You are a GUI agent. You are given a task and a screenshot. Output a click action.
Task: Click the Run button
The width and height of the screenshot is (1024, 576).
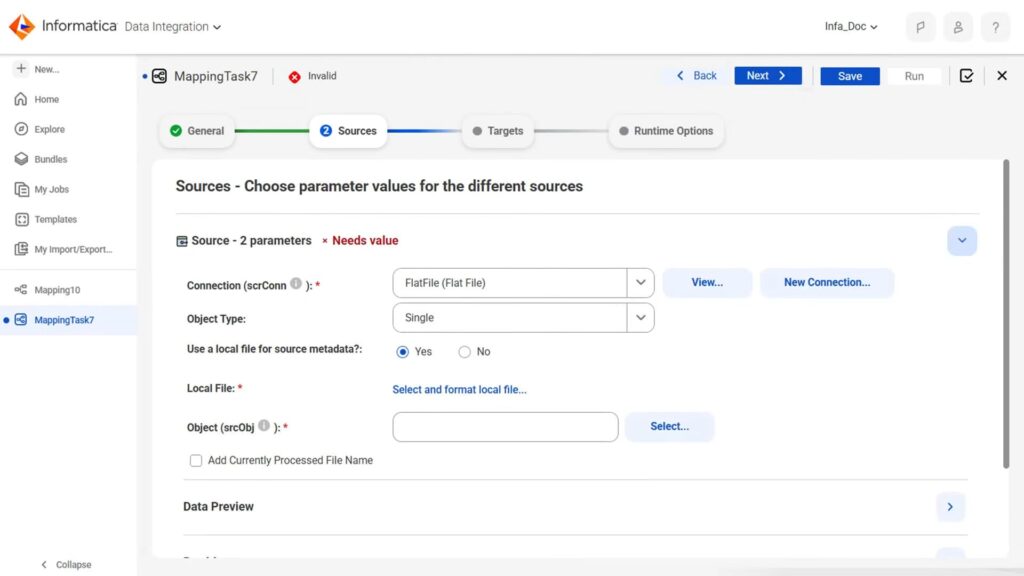point(914,76)
